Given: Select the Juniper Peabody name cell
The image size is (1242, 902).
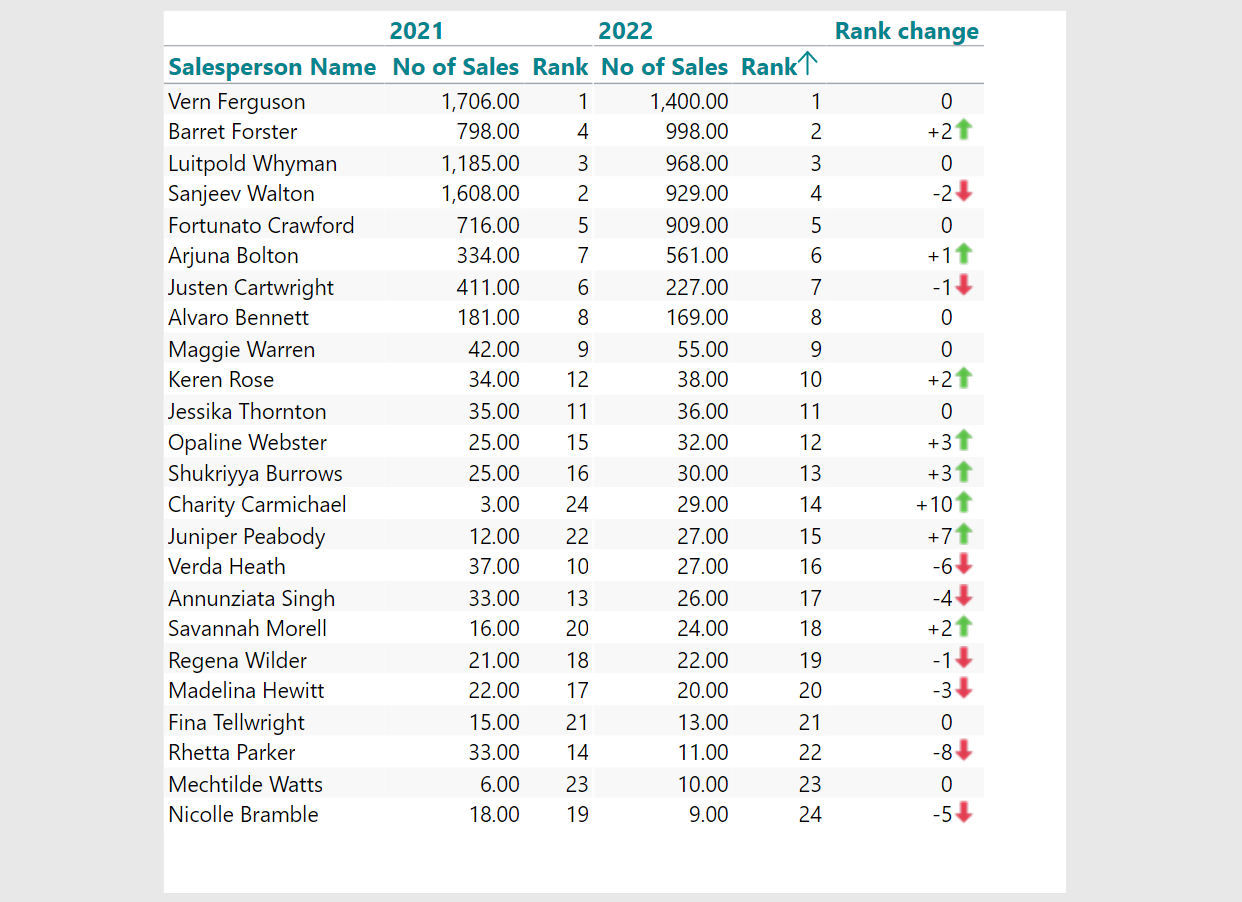Looking at the screenshot, I should tap(247, 536).
